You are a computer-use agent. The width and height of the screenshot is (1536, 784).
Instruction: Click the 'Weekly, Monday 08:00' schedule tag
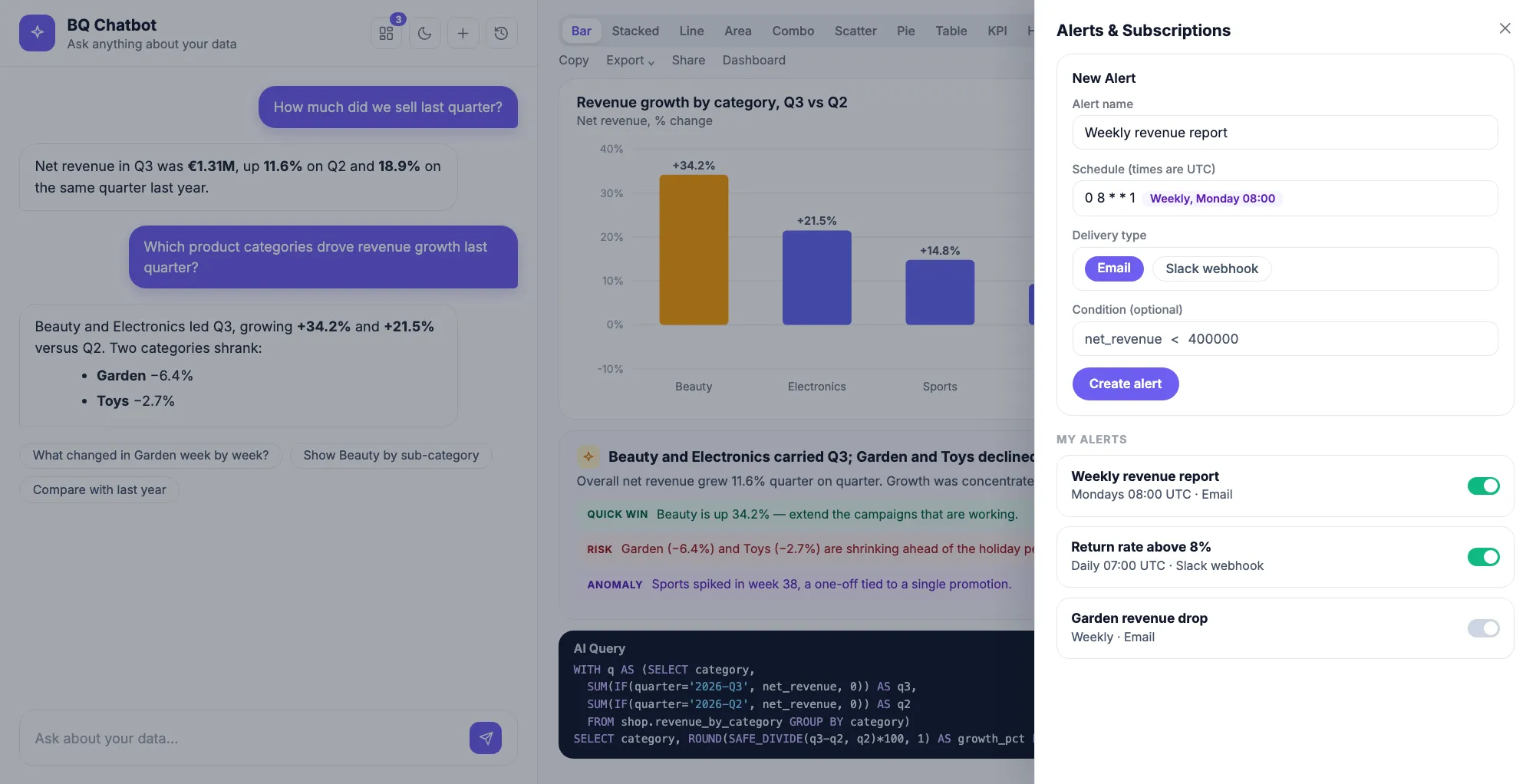pyautogui.click(x=1212, y=199)
